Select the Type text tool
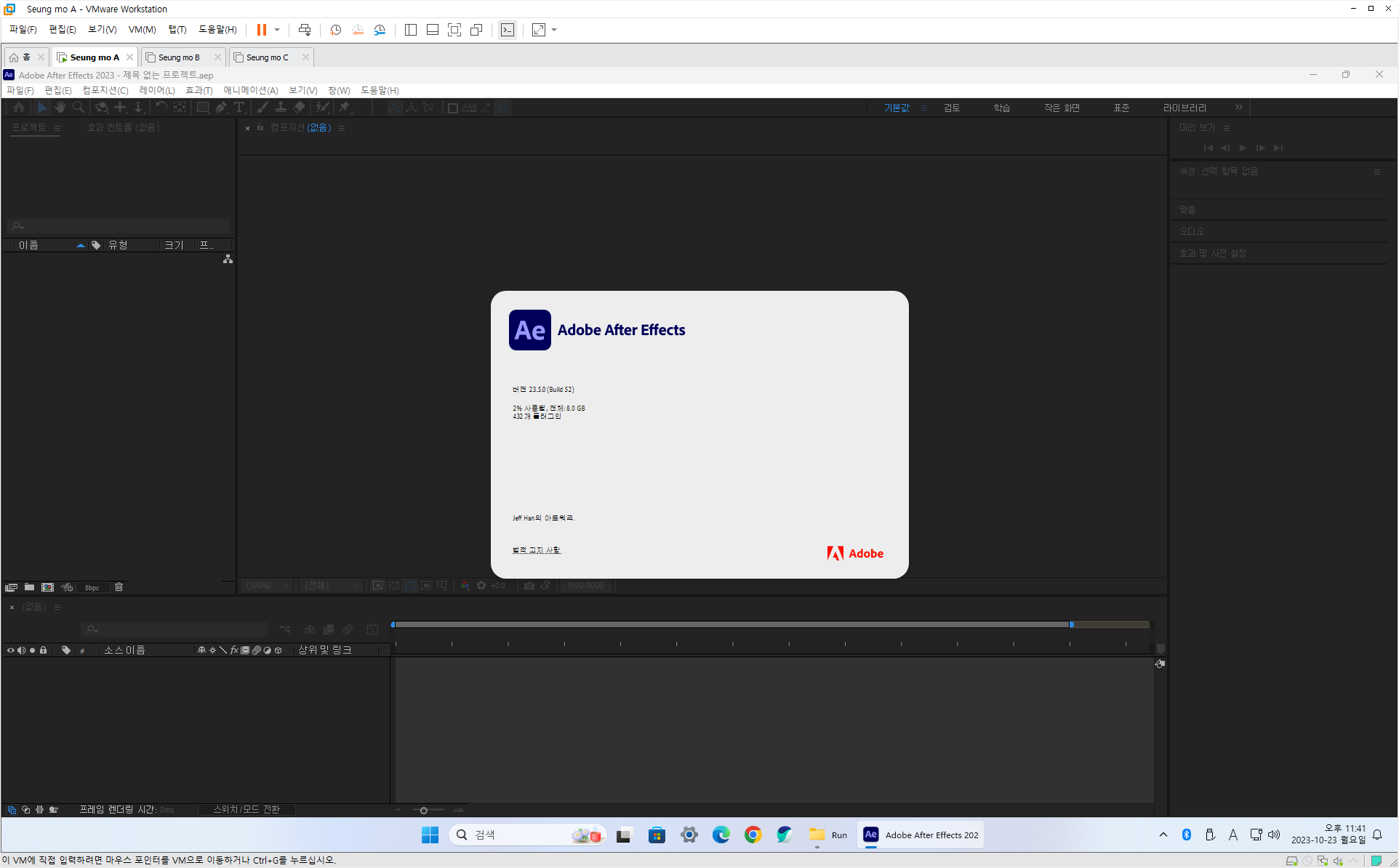Image resolution: width=1399 pixels, height=868 pixels. pyautogui.click(x=239, y=108)
